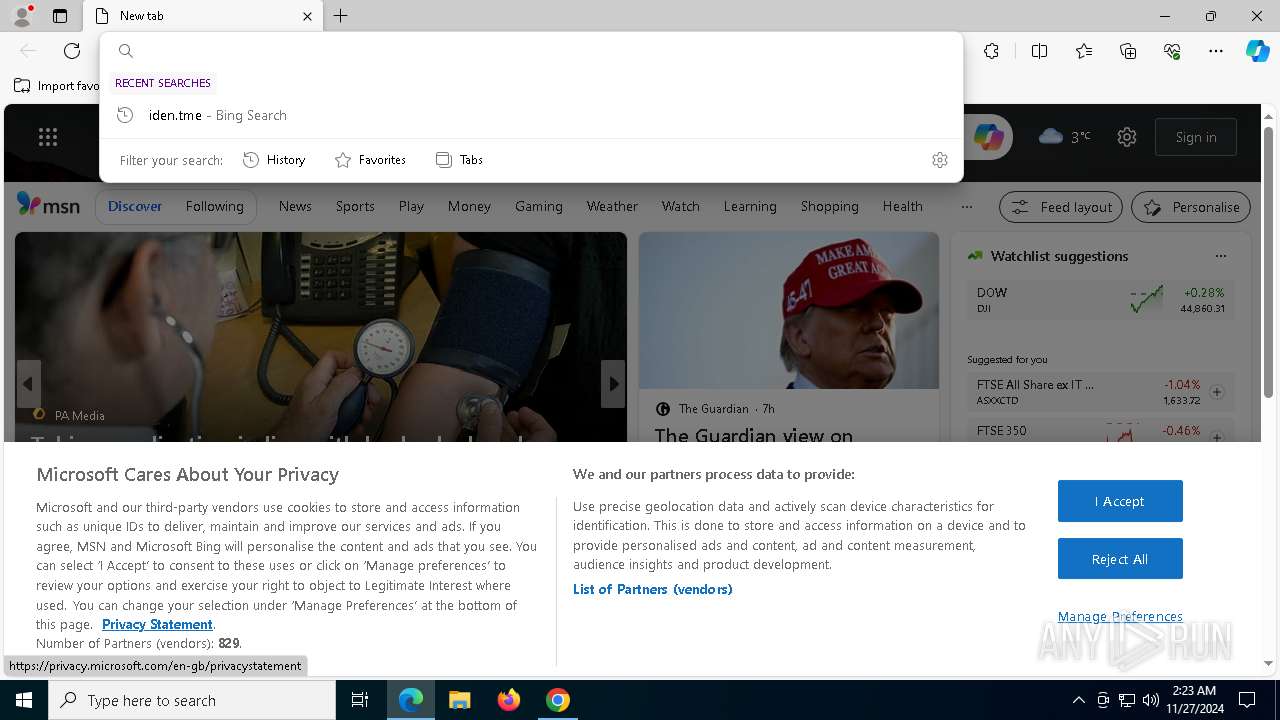Open Copilot sidebar icon
1280x720 pixels.
point(1257,51)
